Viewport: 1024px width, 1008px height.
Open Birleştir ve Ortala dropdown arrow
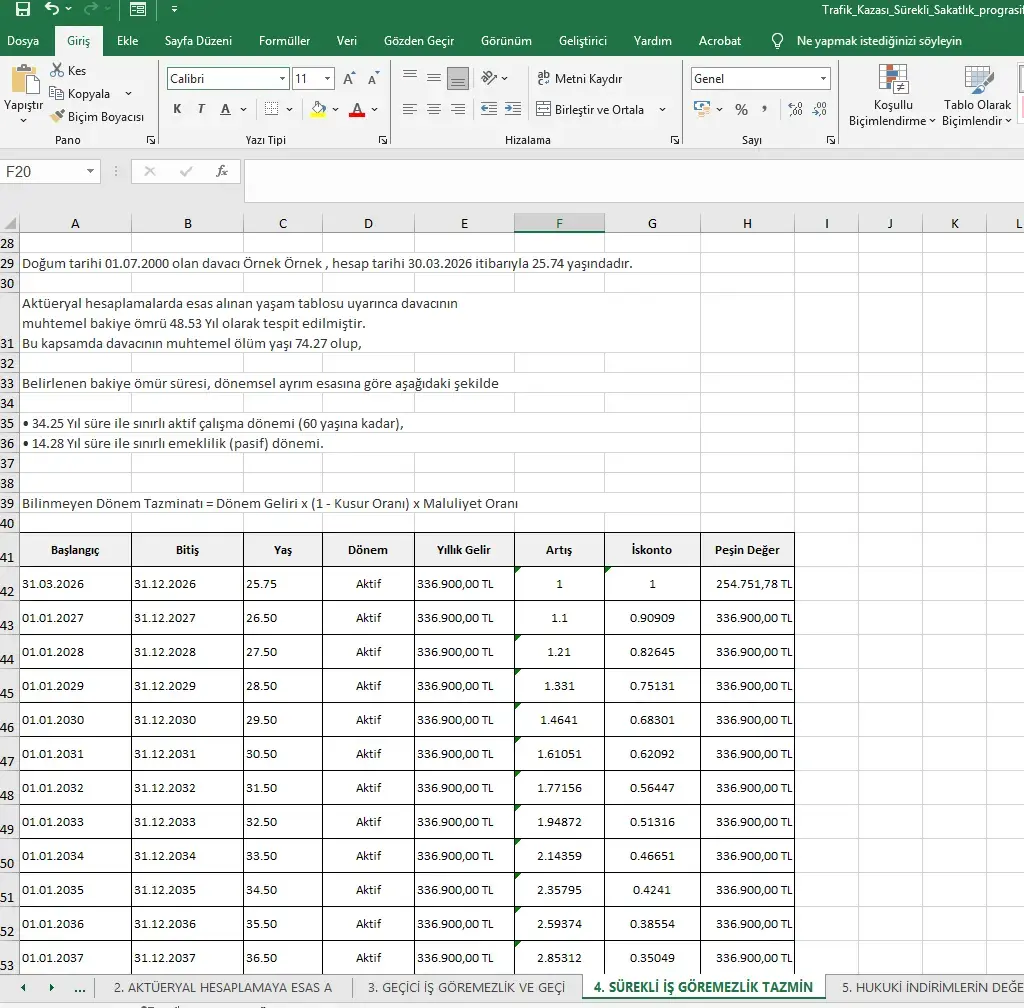point(662,110)
